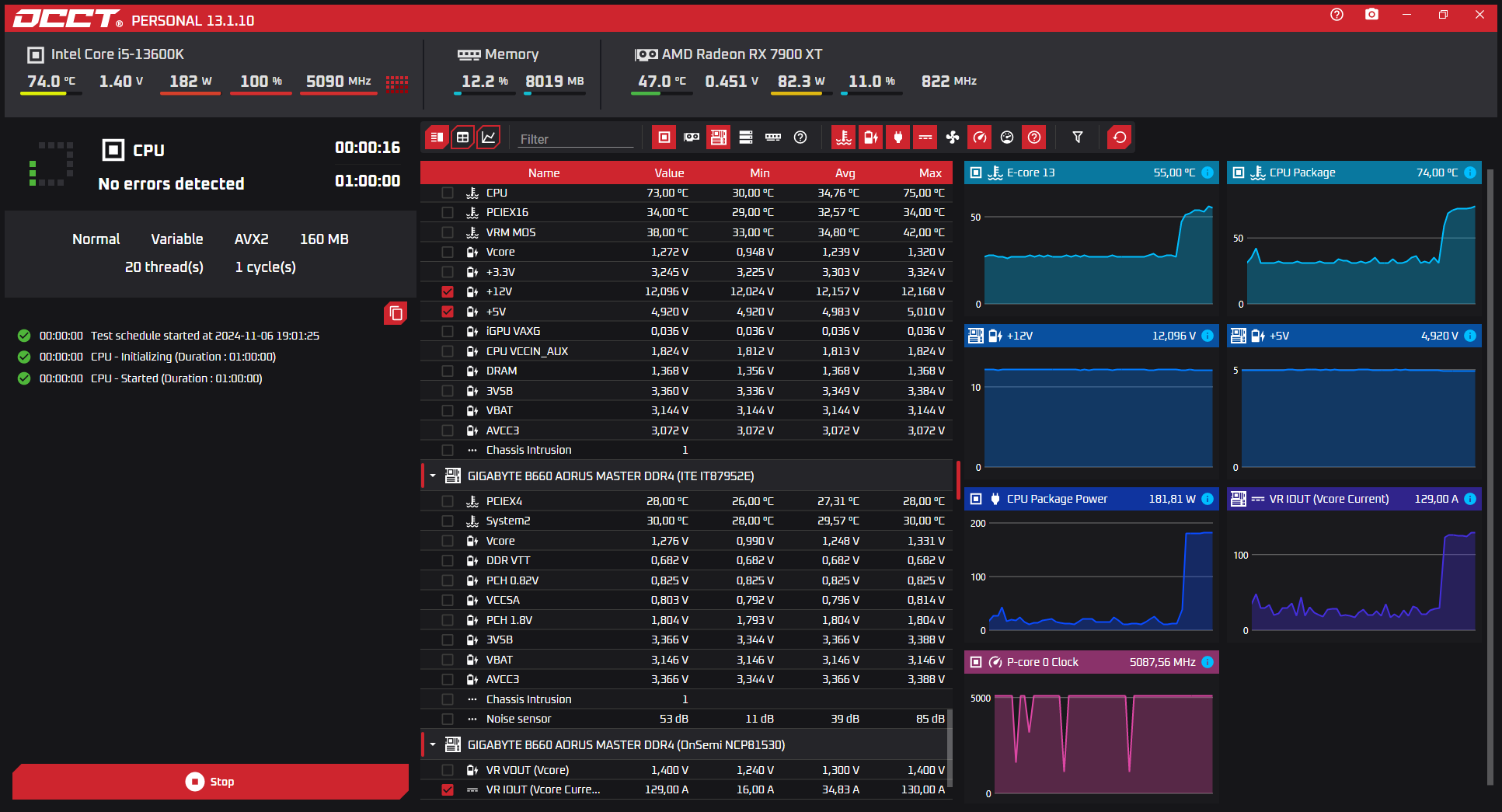Toggle power sensor filter

pos(898,138)
